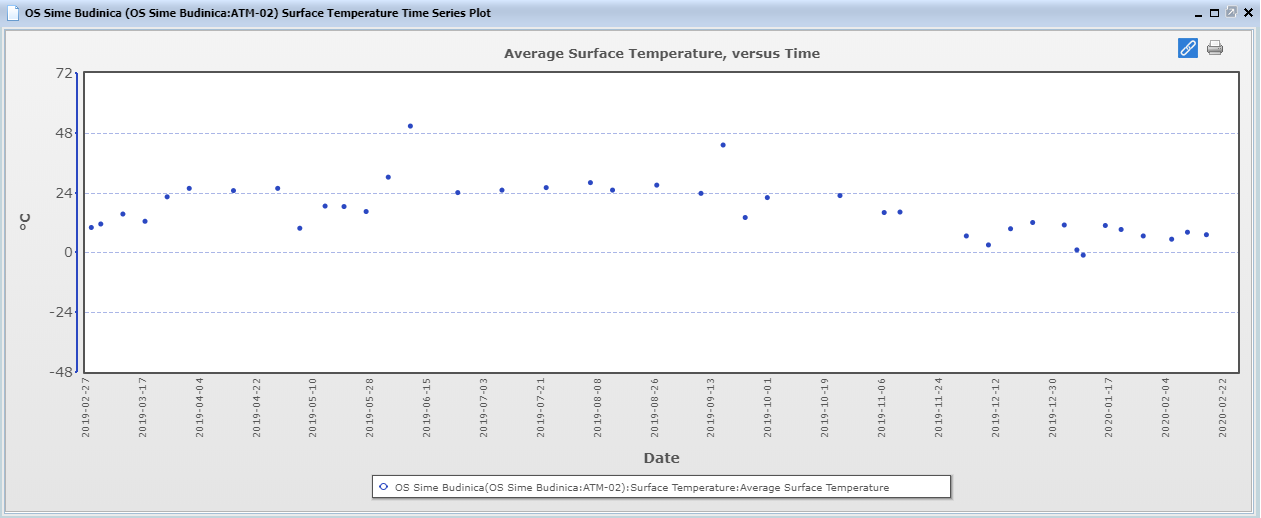The width and height of the screenshot is (1261, 518).
Task: Maximize the time series plot window
Action: point(1214,13)
